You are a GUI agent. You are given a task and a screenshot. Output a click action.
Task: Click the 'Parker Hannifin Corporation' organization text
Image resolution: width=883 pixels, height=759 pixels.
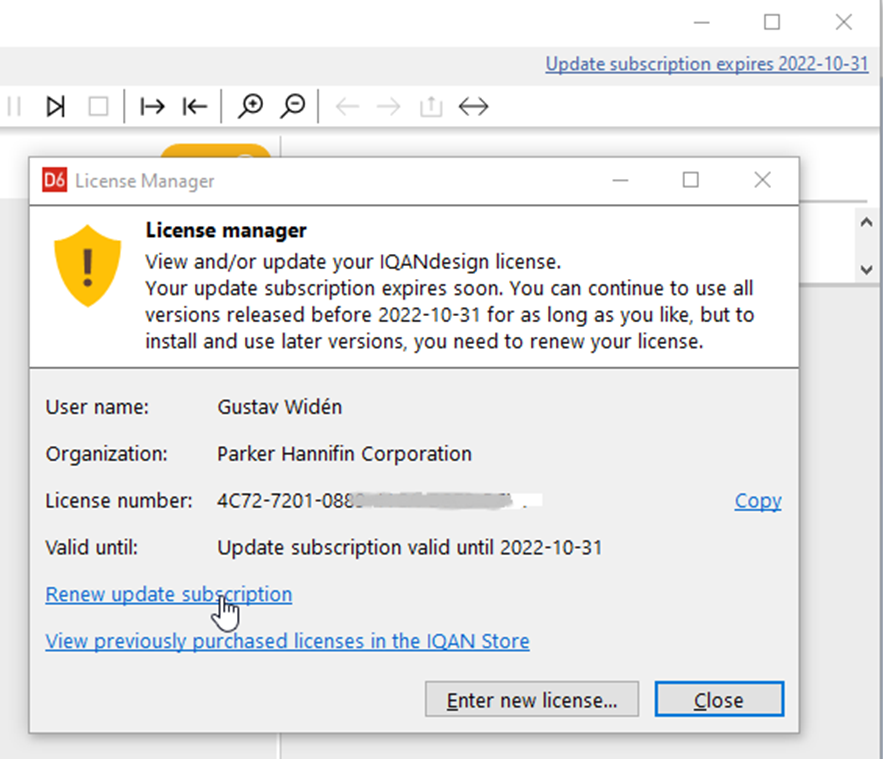[345, 454]
